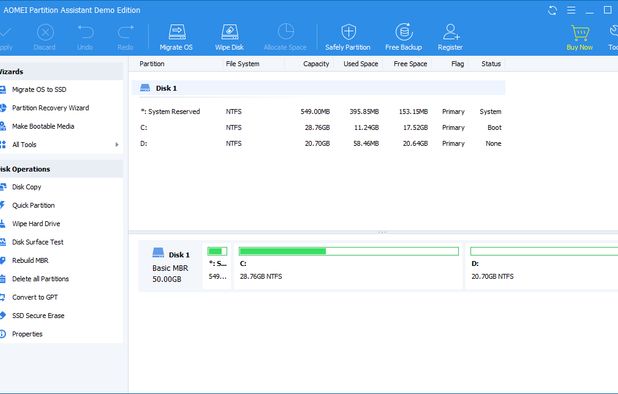Start Disk Copy operation
The width and height of the screenshot is (618, 394).
click(26, 187)
